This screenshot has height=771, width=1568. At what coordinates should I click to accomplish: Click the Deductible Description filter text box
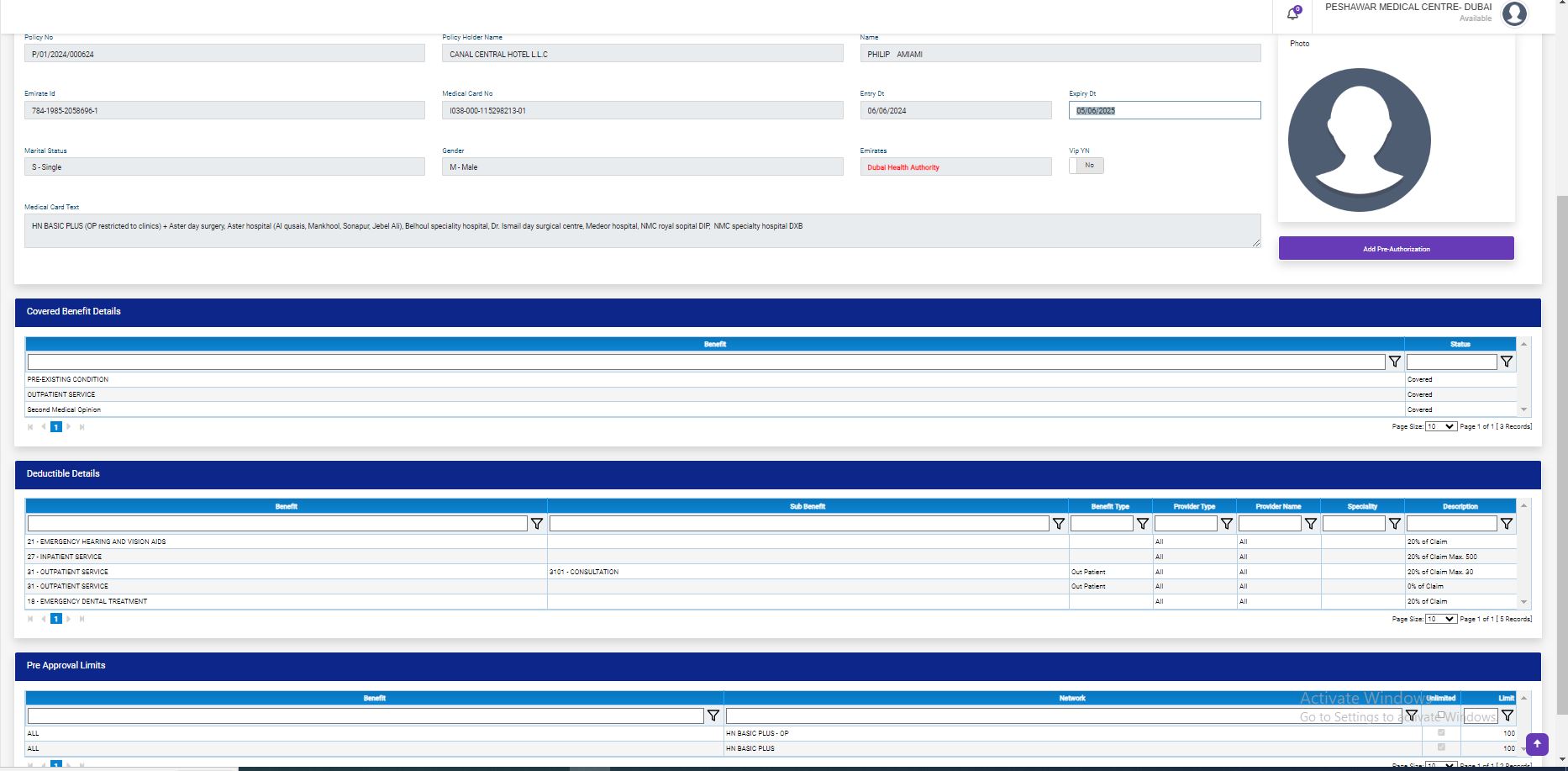[1451, 524]
